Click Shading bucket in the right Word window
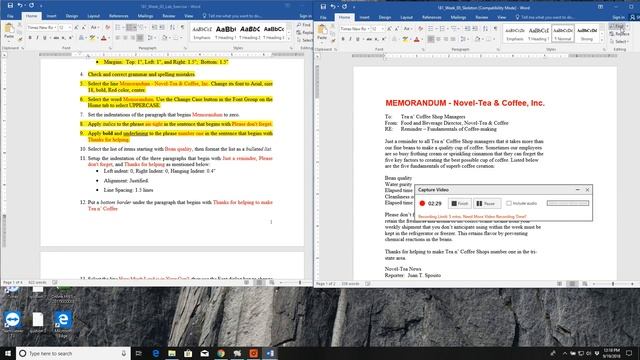640x360 pixels. coord(477,39)
